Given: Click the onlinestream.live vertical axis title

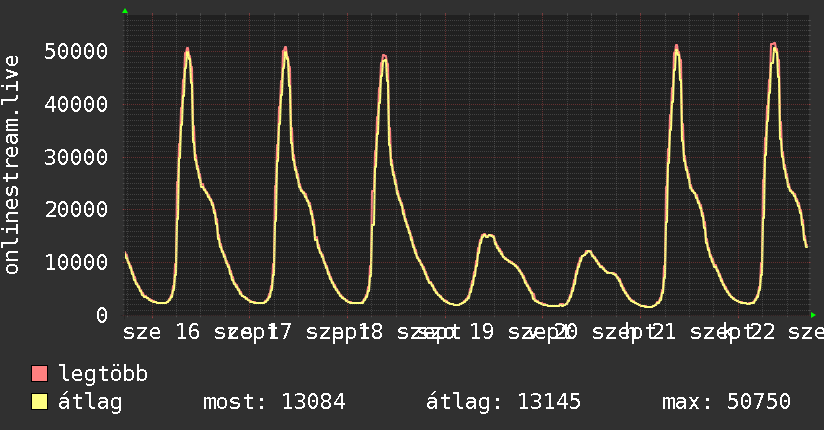Looking at the screenshot, I should click(x=11, y=165).
